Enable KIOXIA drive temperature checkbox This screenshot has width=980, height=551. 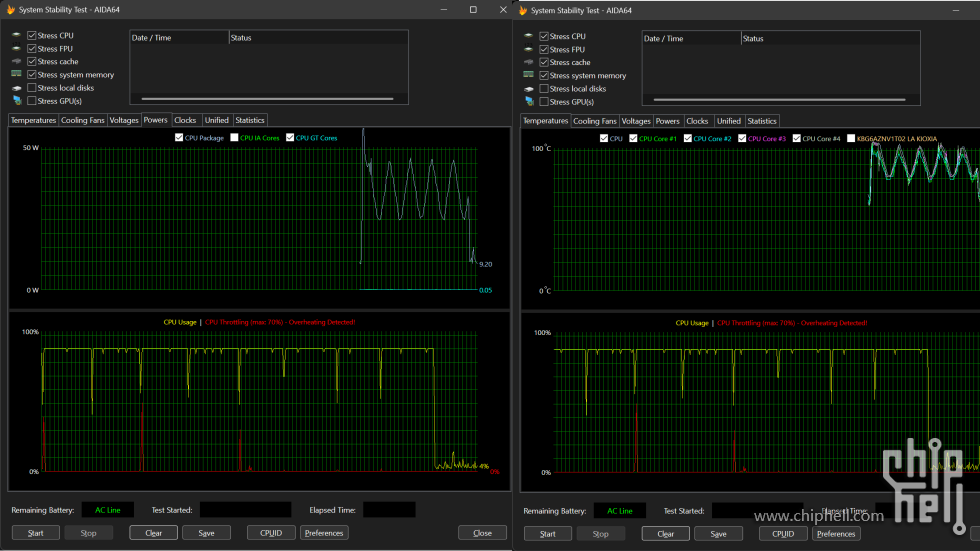click(851, 138)
